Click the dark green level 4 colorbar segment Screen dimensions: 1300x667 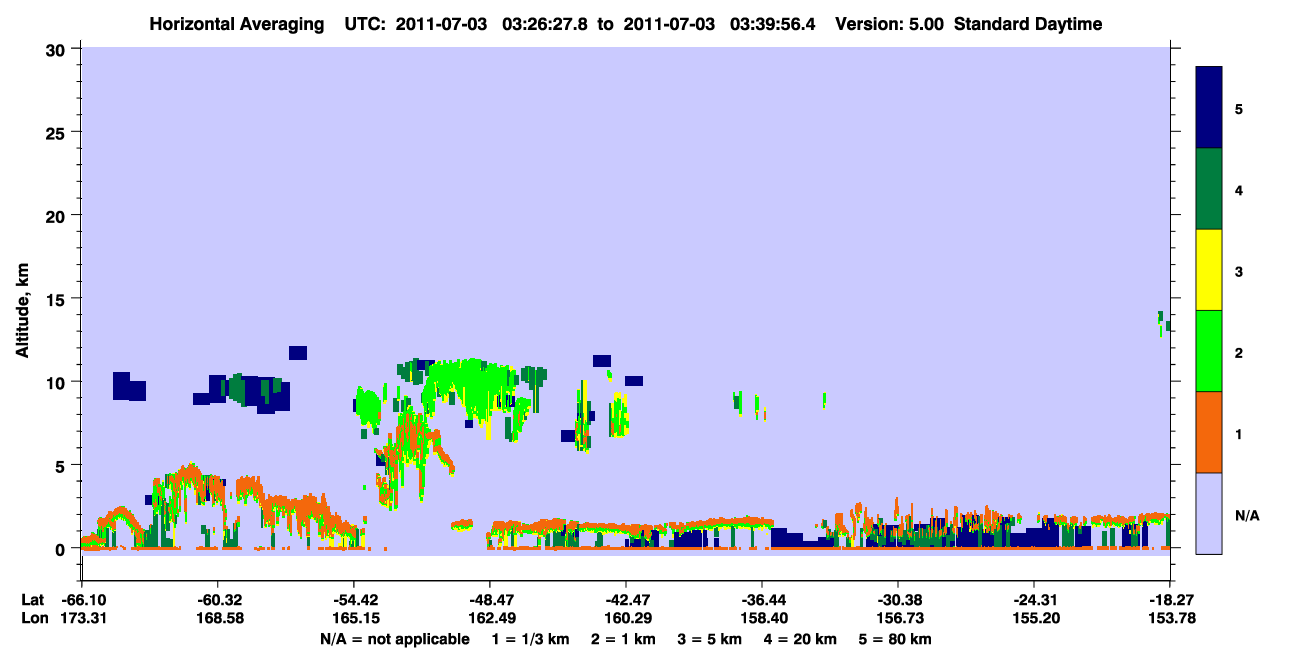click(1209, 189)
